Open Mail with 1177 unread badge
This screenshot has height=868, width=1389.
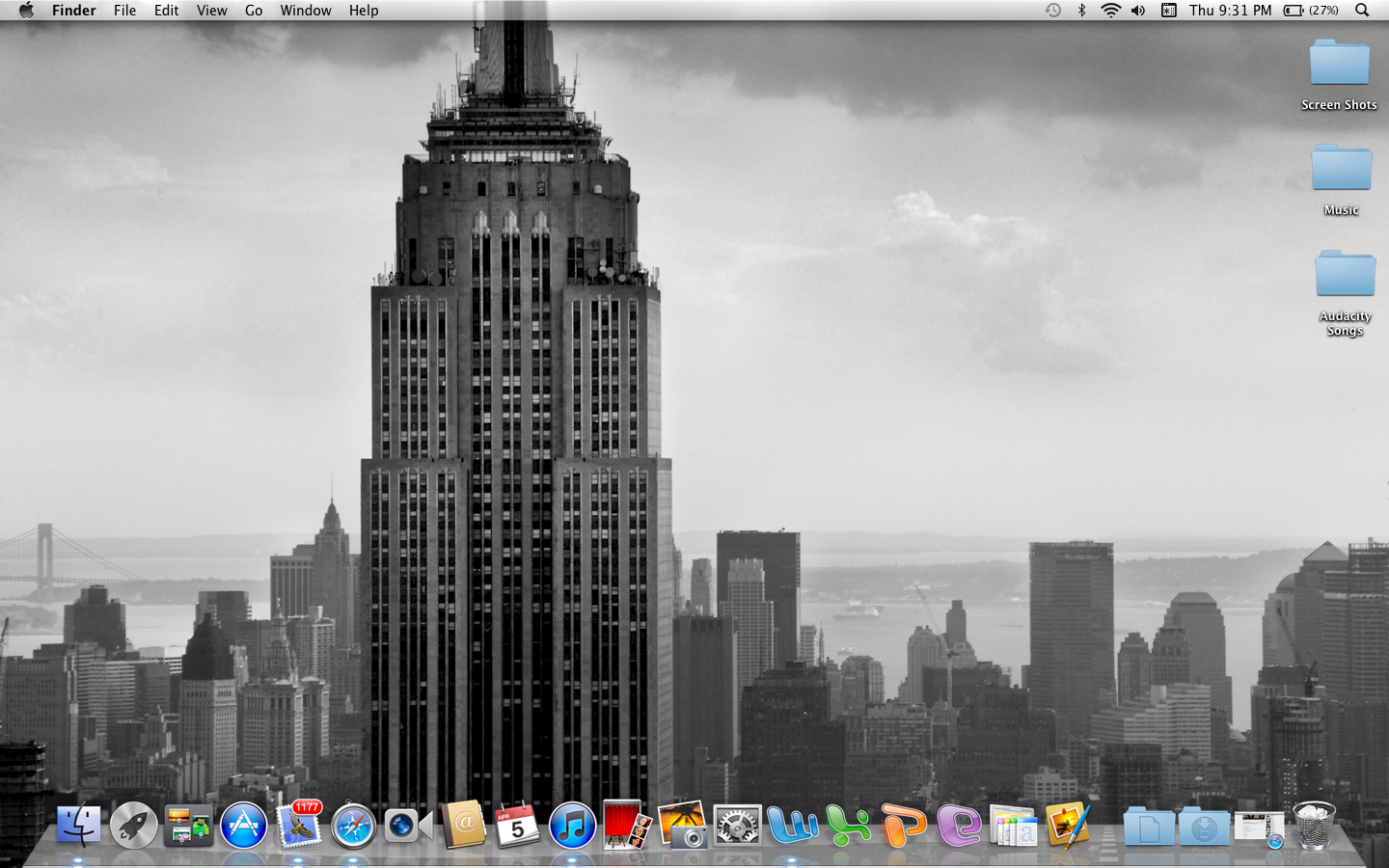299,825
